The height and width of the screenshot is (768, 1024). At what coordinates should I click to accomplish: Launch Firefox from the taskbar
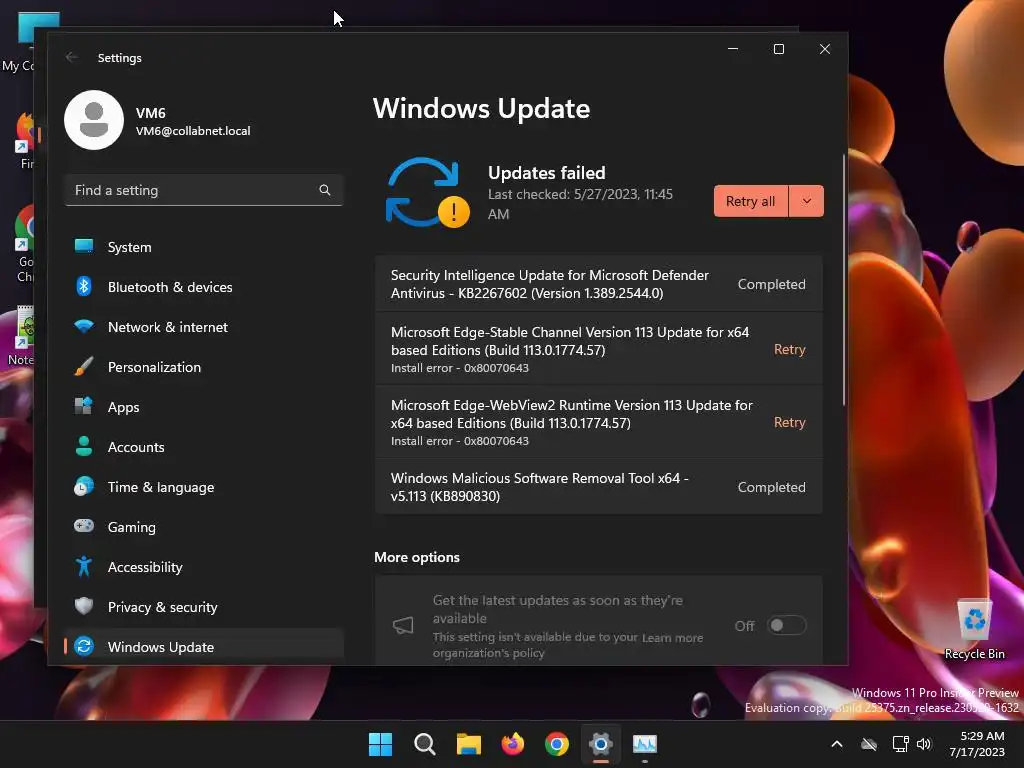tap(513, 744)
